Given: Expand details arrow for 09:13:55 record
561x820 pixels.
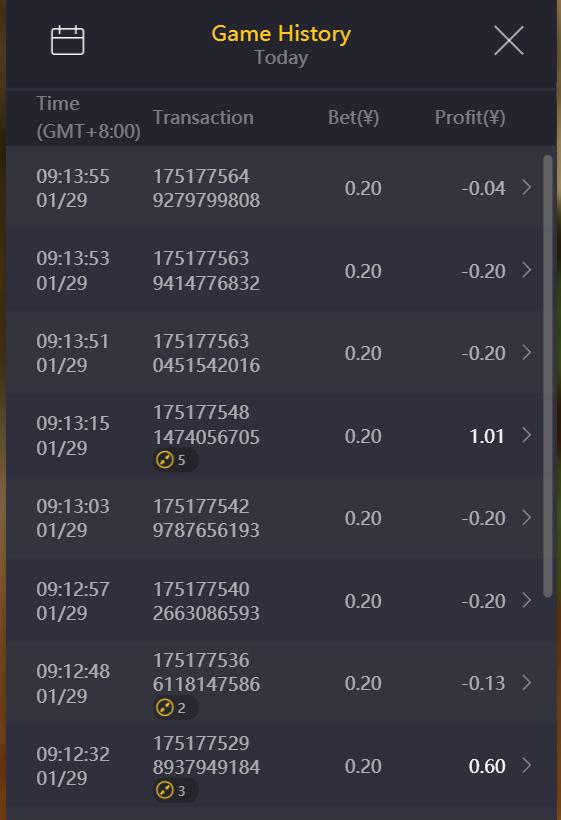Looking at the screenshot, I should pyautogui.click(x=527, y=187).
